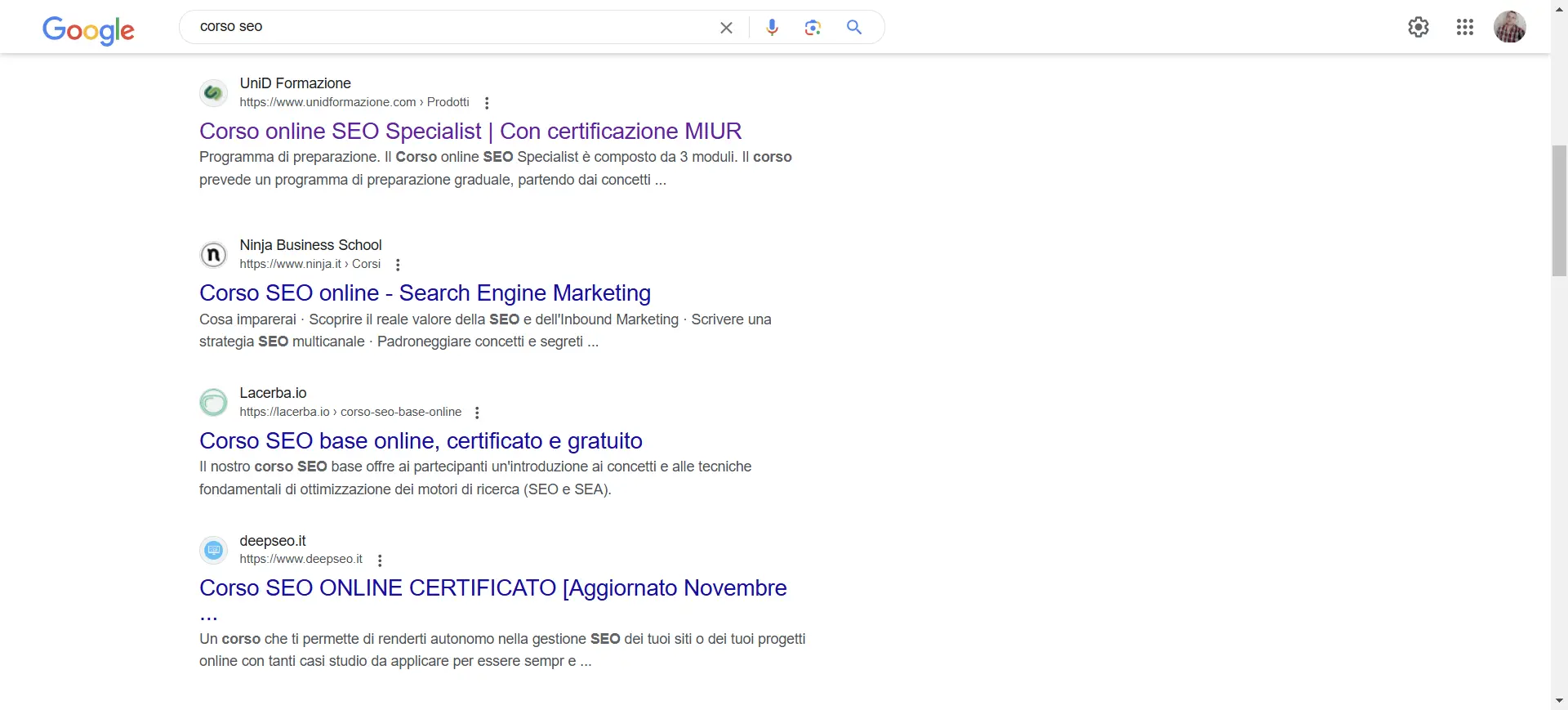This screenshot has height=710, width=1568.
Task: Click the deepseo.it site name
Action: click(x=273, y=541)
